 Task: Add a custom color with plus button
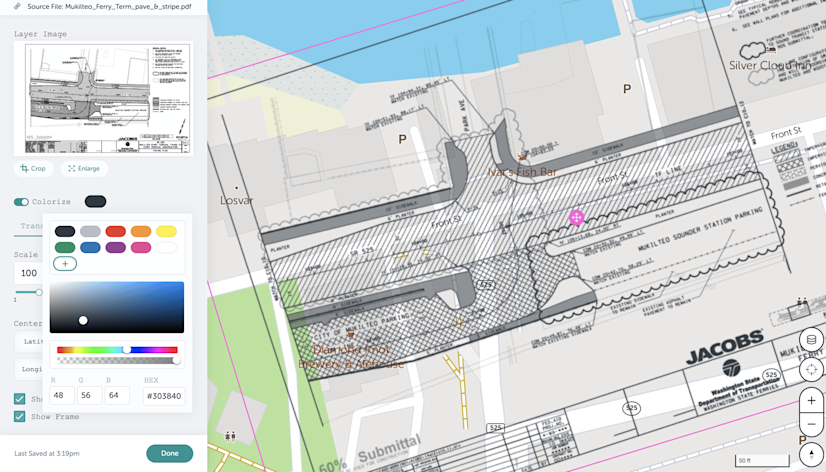pos(65,263)
